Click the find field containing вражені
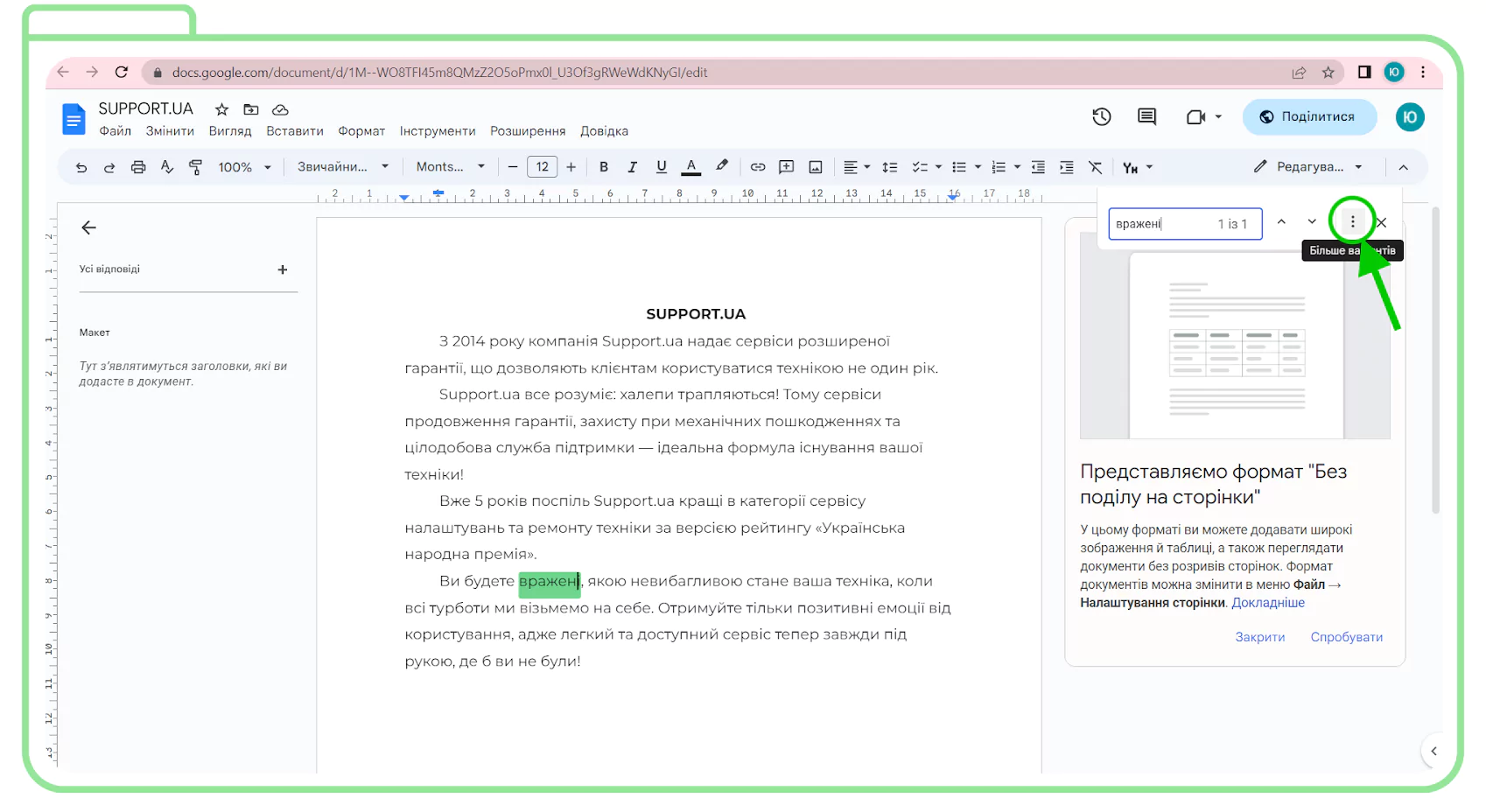The width and height of the screenshot is (1486, 812). point(1185,224)
